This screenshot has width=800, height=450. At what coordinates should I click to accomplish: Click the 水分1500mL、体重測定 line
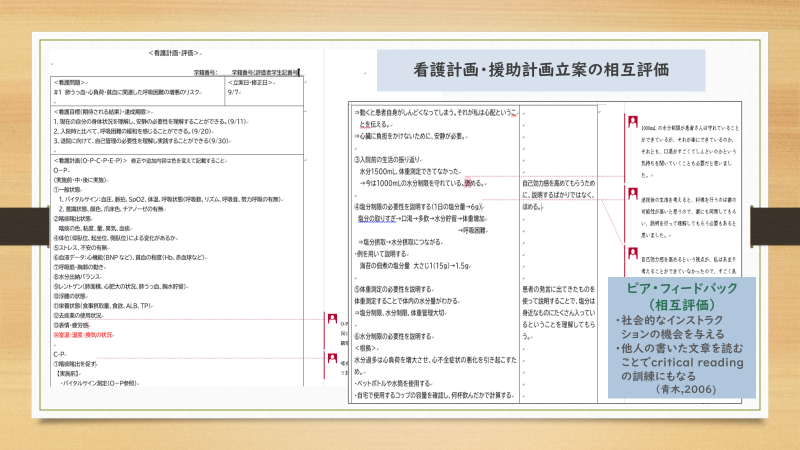click(410, 171)
